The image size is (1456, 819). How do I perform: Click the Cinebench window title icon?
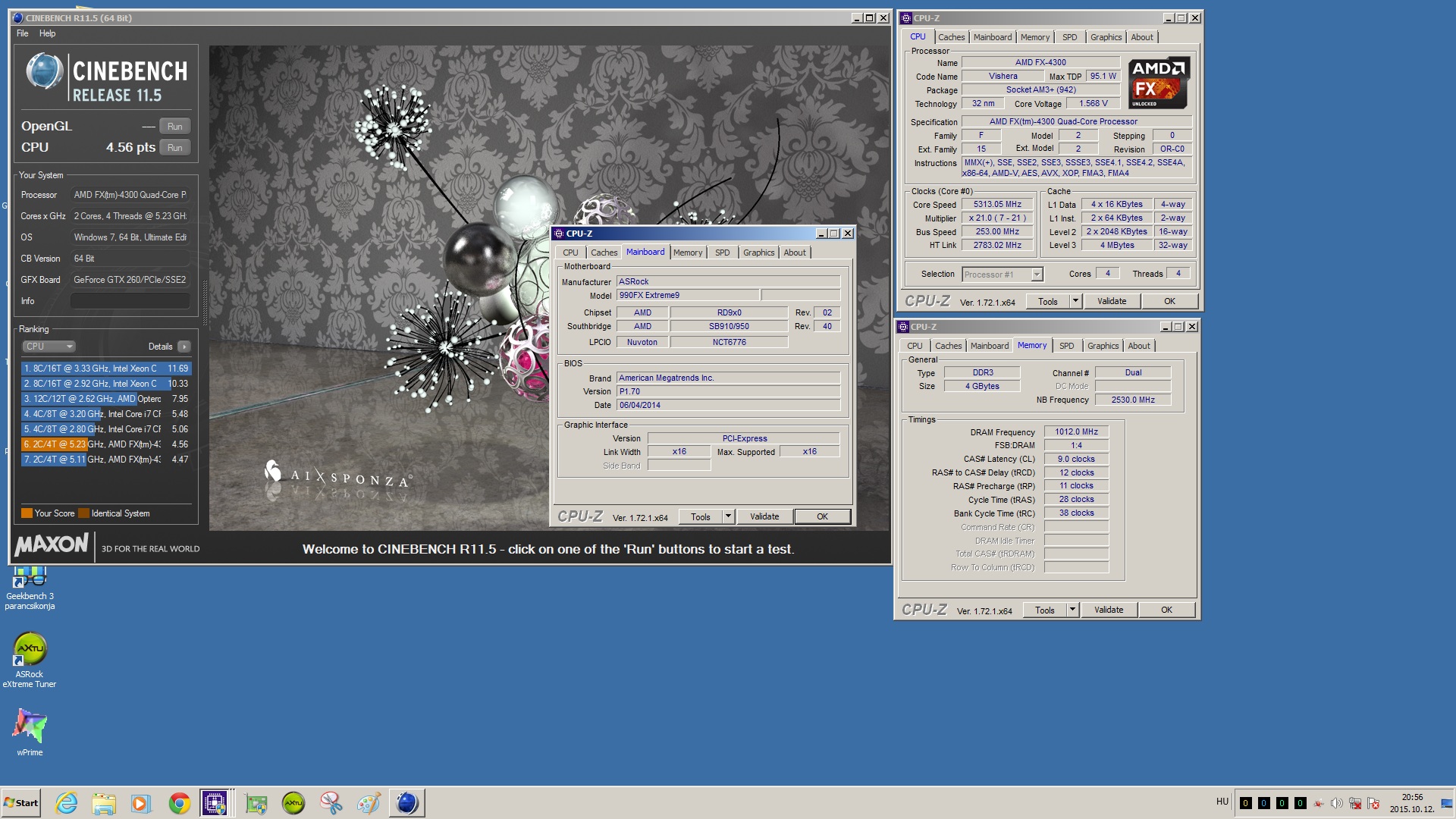[18, 18]
